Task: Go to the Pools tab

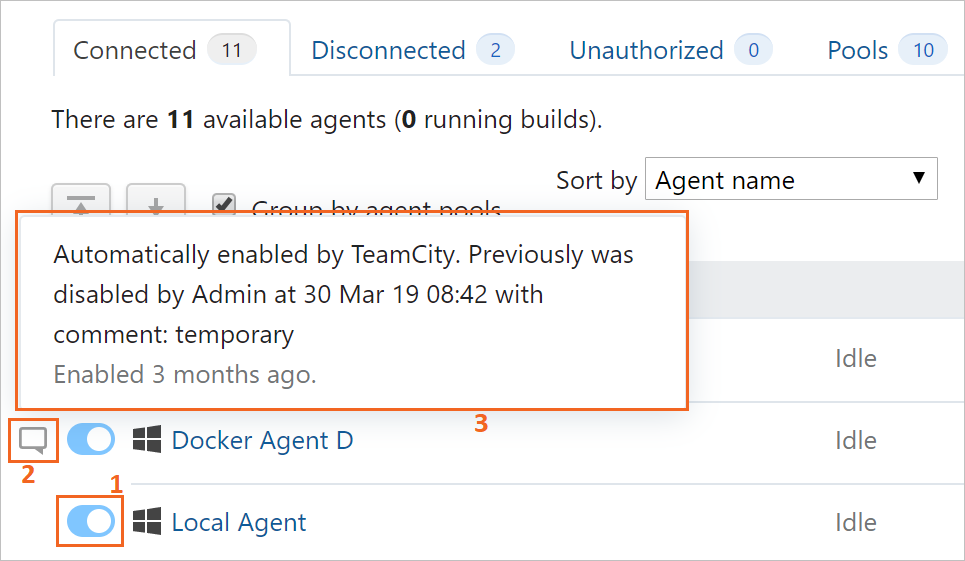Action: click(858, 50)
